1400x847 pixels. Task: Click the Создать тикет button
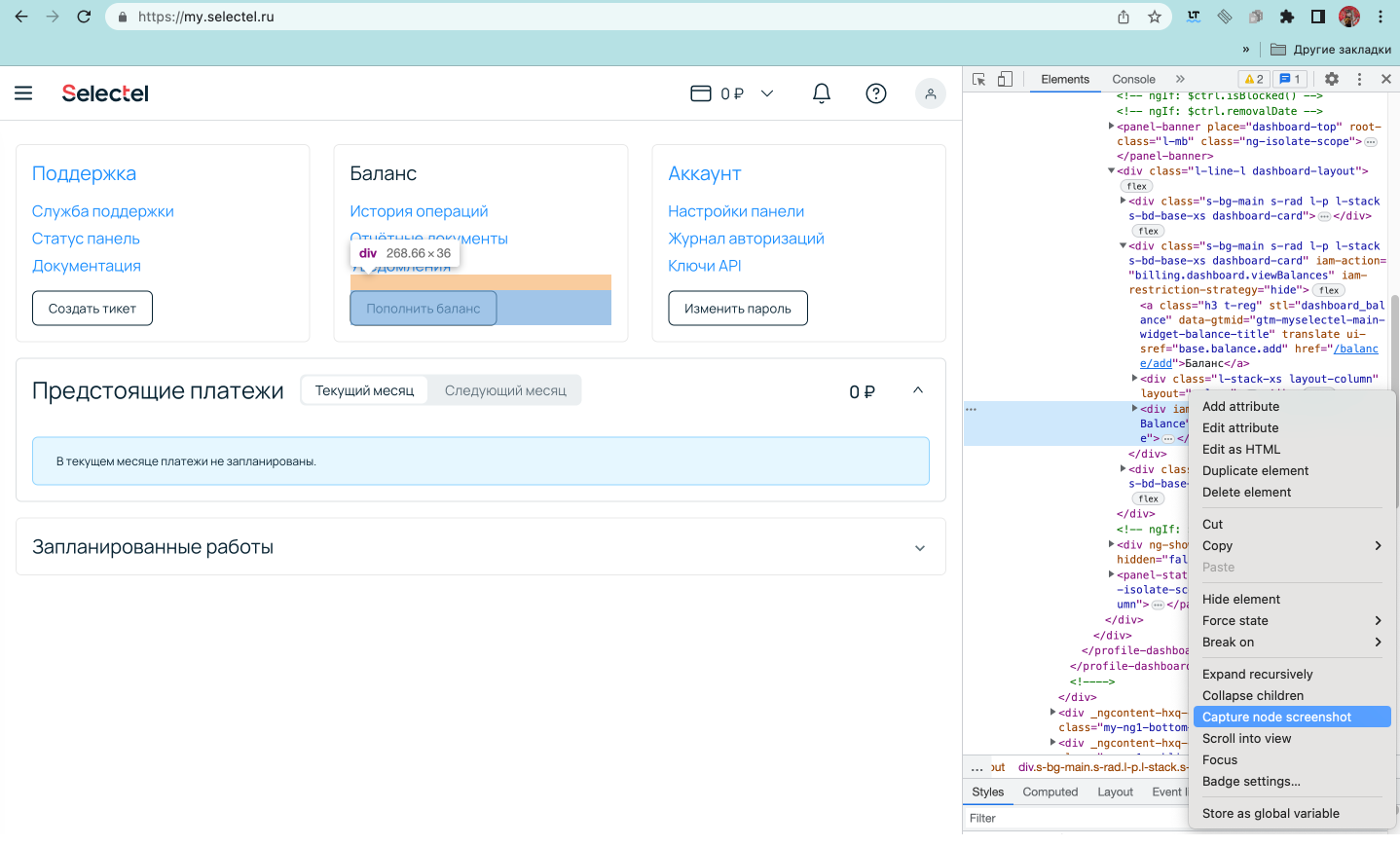(92, 309)
